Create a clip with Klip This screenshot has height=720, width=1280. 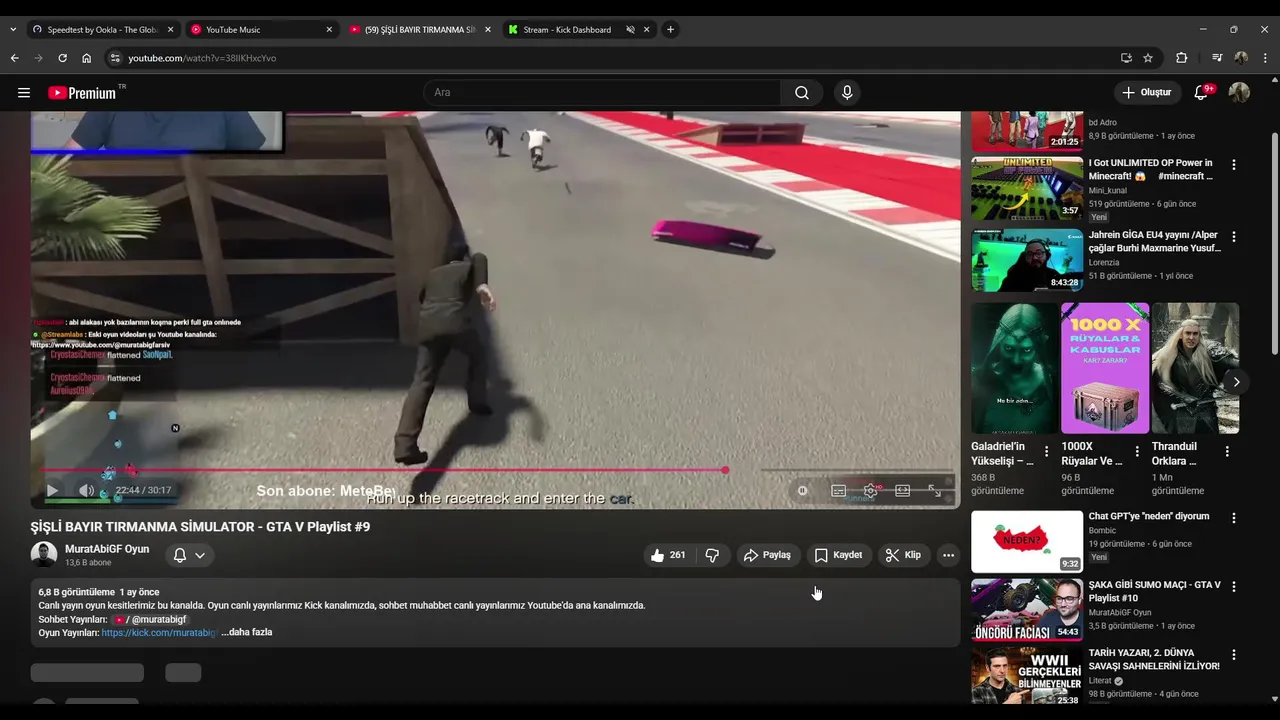pyautogui.click(x=904, y=555)
